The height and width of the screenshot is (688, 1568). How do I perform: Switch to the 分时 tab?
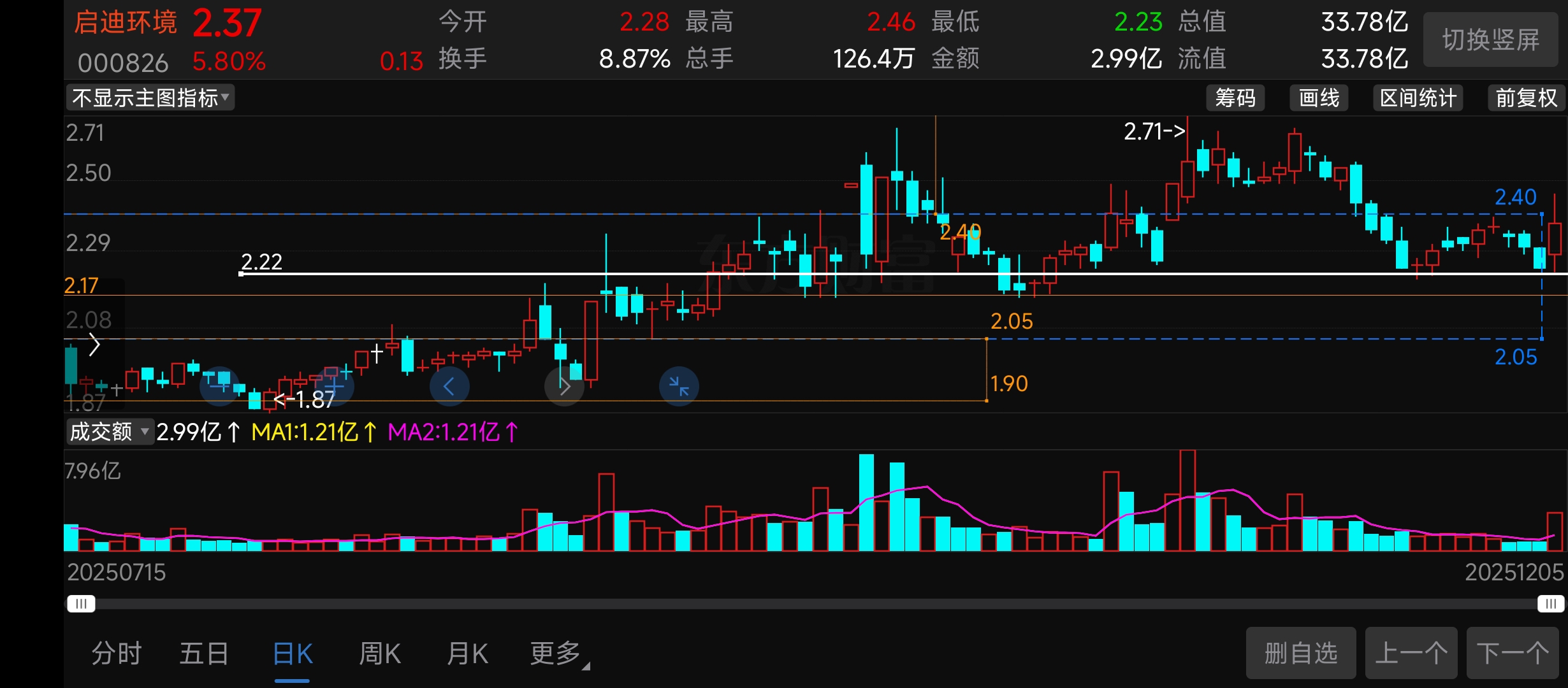(117, 654)
